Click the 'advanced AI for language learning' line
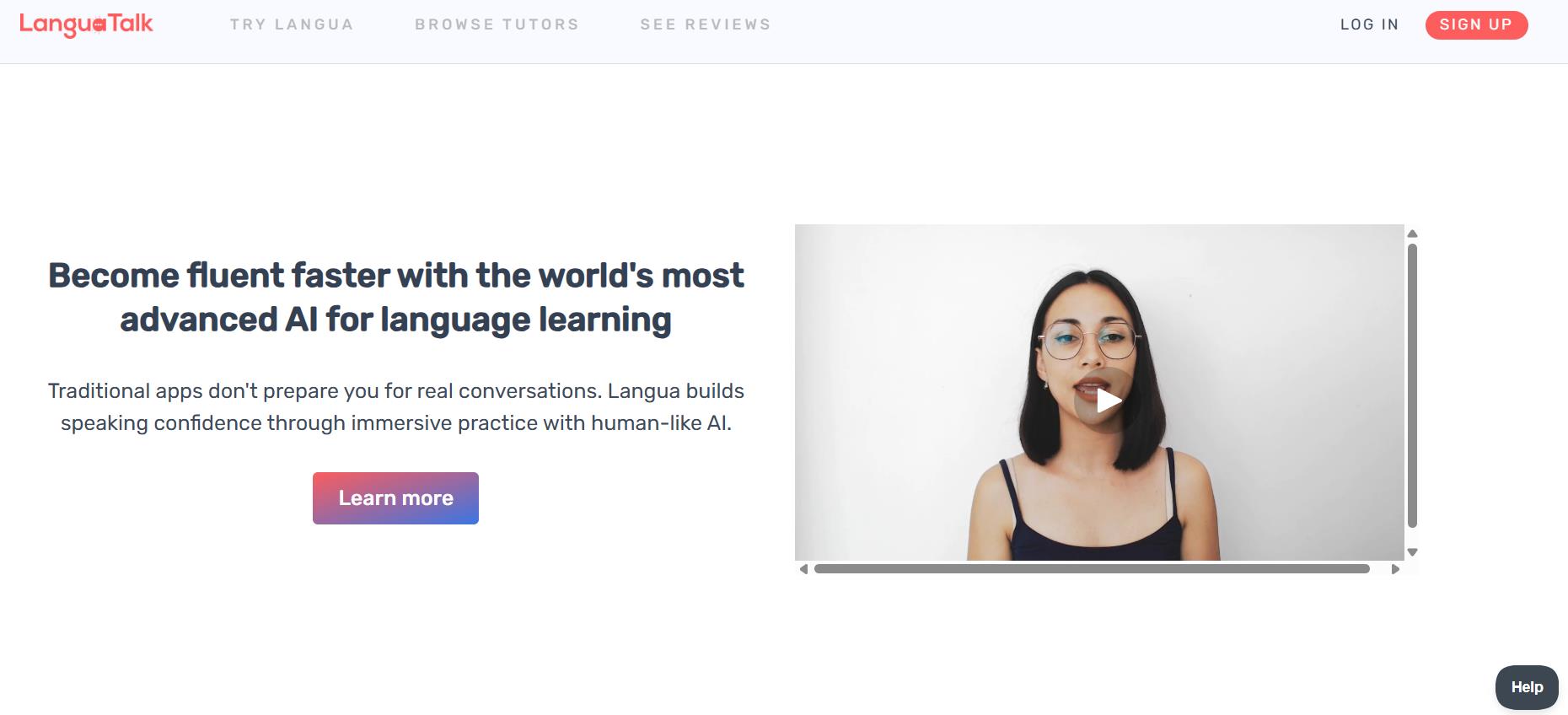The width and height of the screenshot is (1568, 715). click(x=395, y=320)
